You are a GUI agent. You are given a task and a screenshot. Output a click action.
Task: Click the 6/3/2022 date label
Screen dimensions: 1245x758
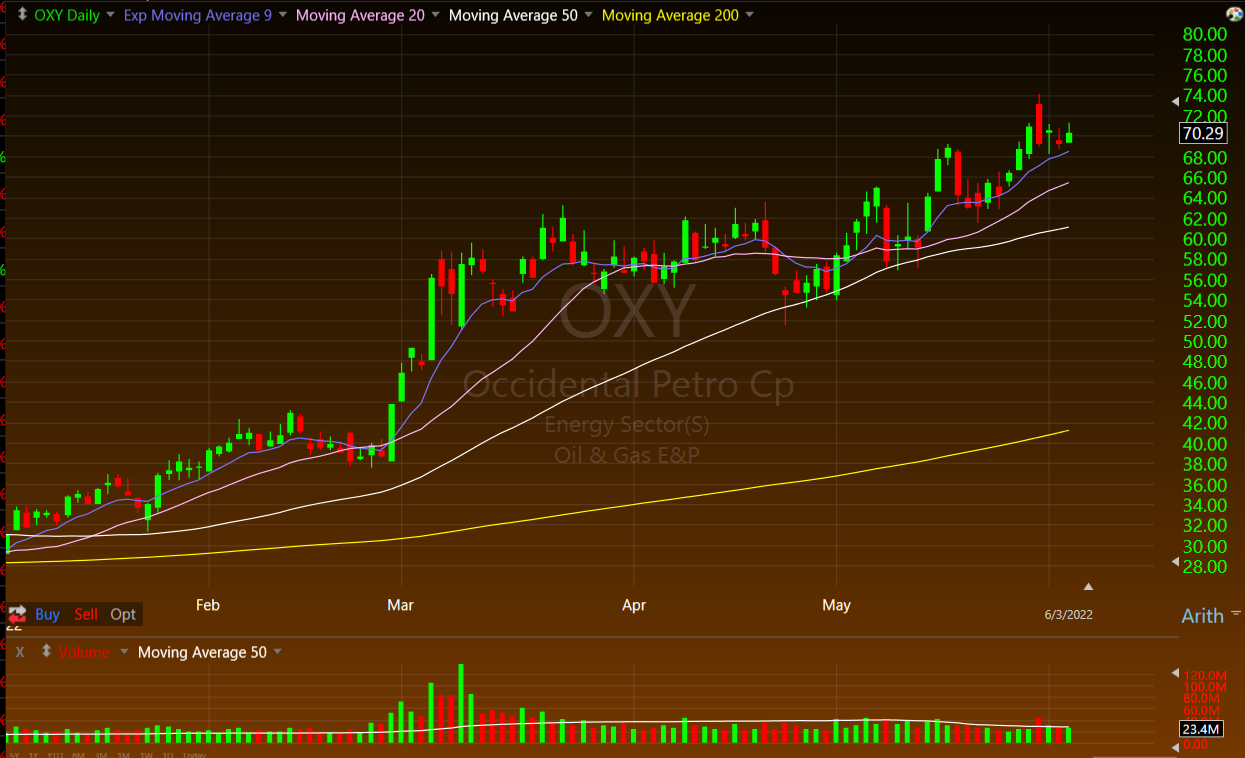pos(1069,615)
